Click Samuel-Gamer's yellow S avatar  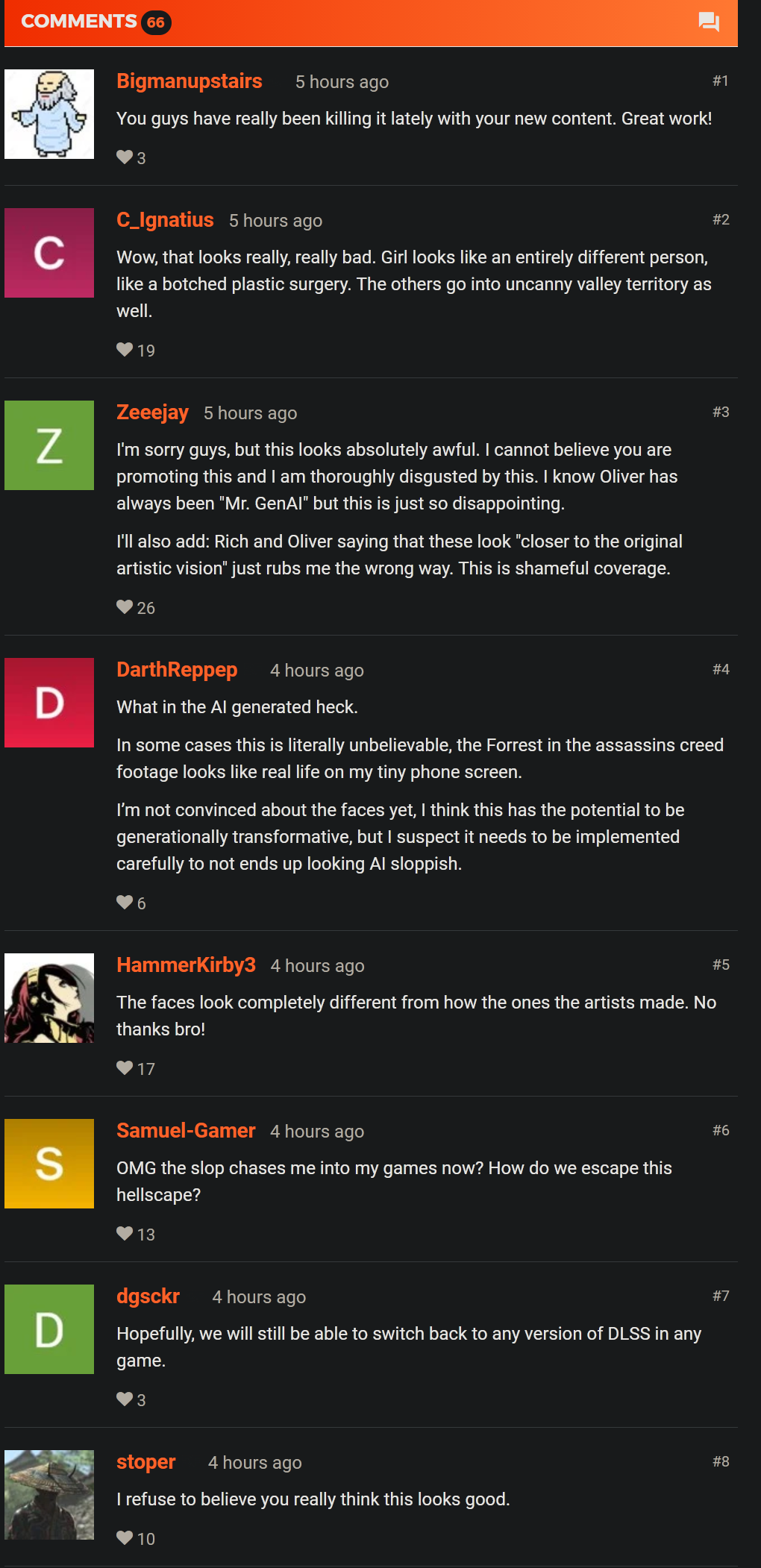tap(49, 1164)
